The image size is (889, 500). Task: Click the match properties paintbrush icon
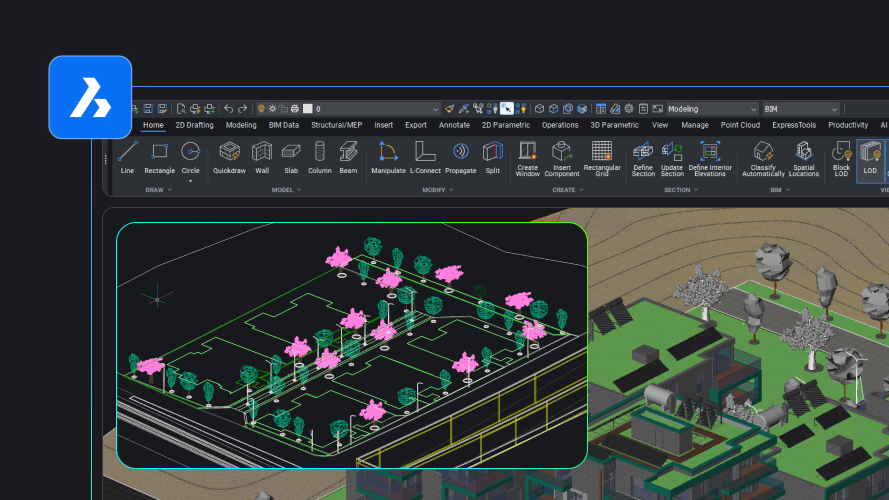click(x=450, y=109)
